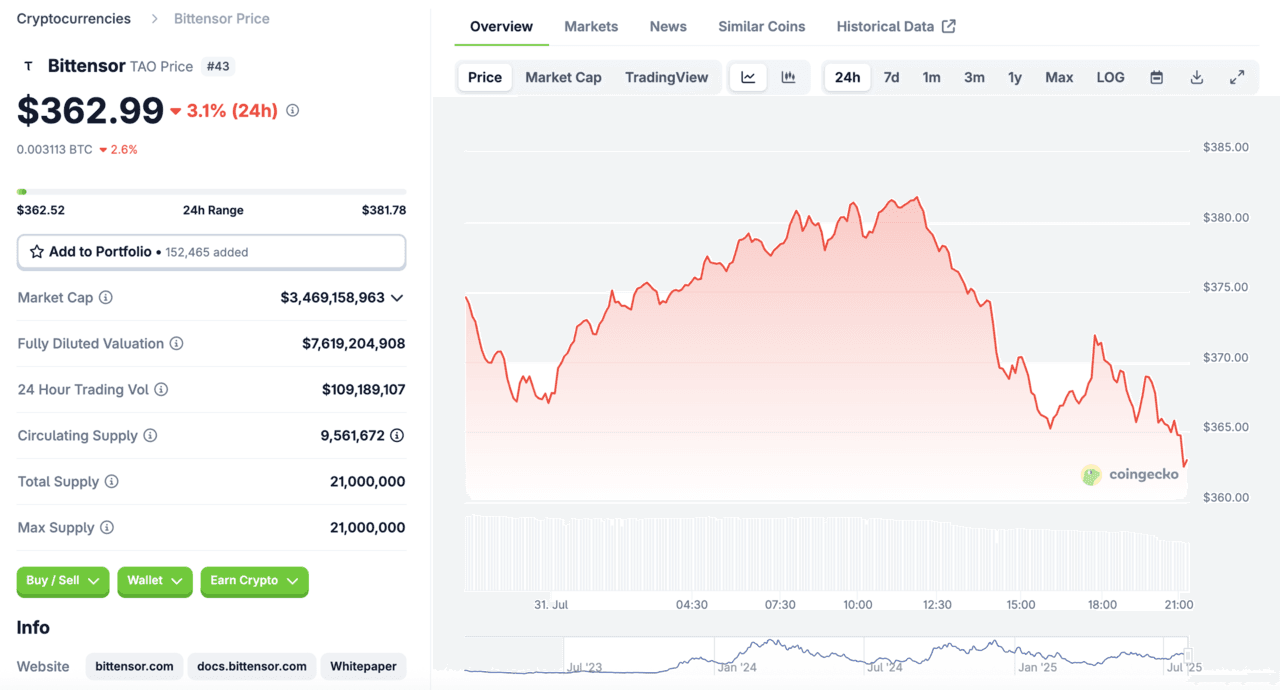Open the Whitepaper link
This screenshot has width=1280, height=690.
[x=363, y=666]
